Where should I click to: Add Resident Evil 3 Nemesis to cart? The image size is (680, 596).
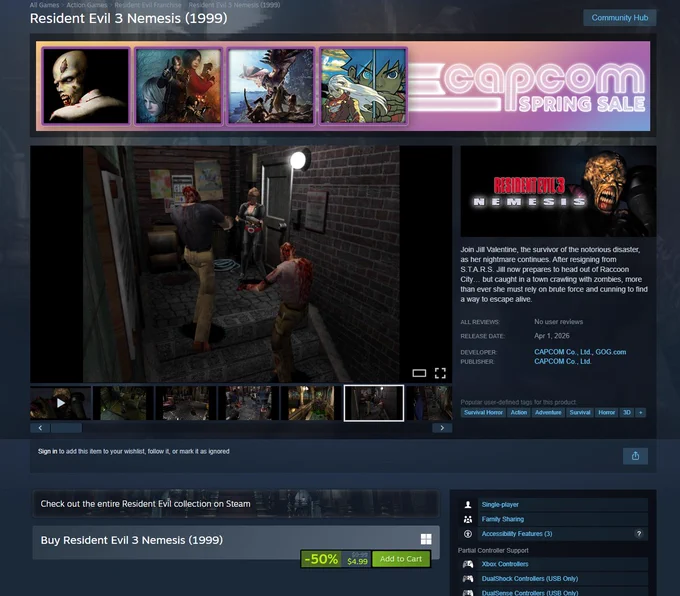(401, 559)
